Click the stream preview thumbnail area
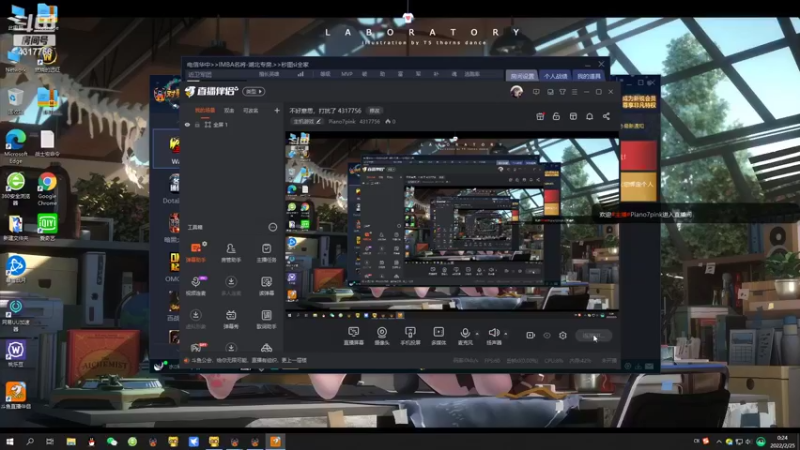800x450 pixels. [452, 226]
